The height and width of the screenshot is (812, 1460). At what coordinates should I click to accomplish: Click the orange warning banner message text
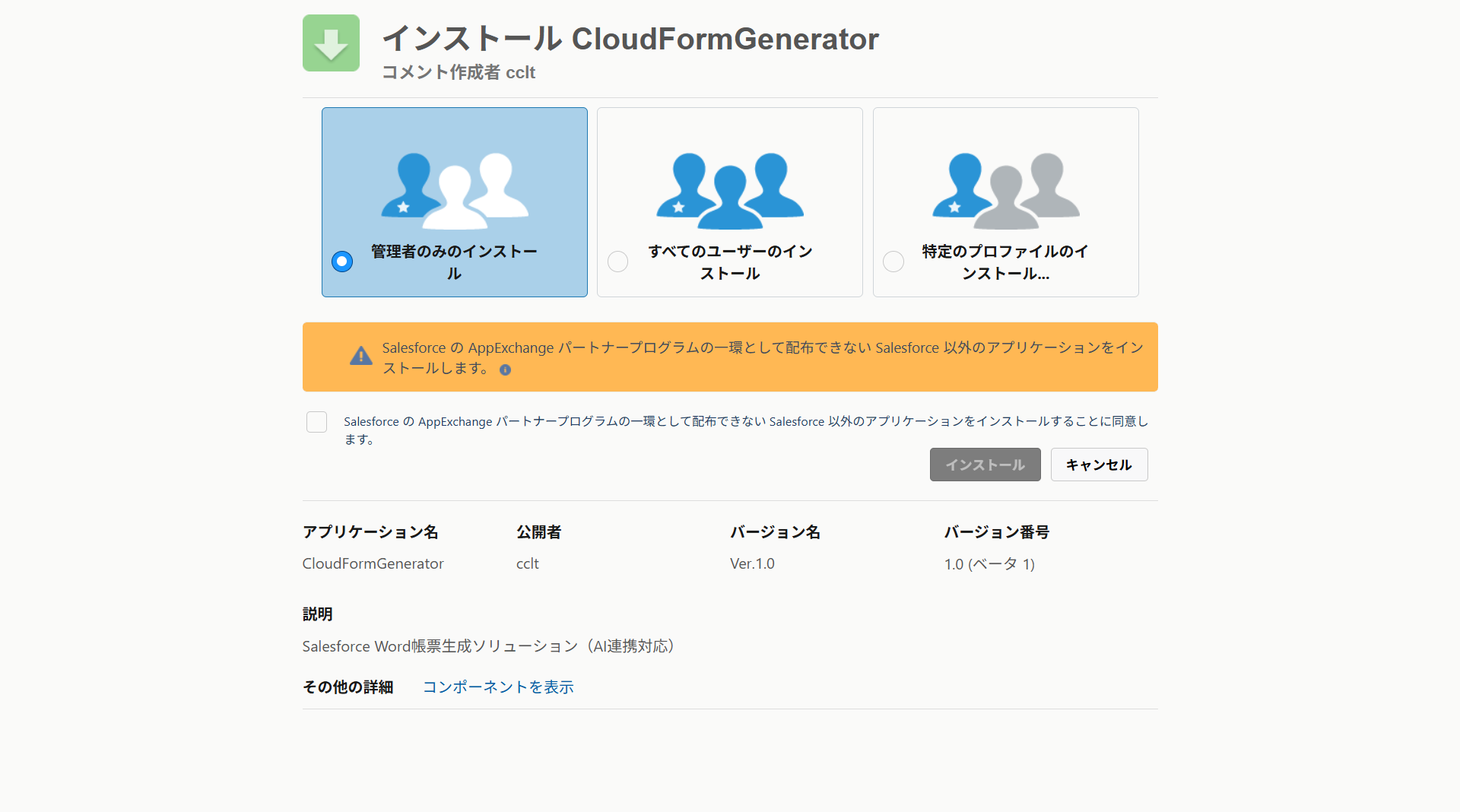(763, 357)
